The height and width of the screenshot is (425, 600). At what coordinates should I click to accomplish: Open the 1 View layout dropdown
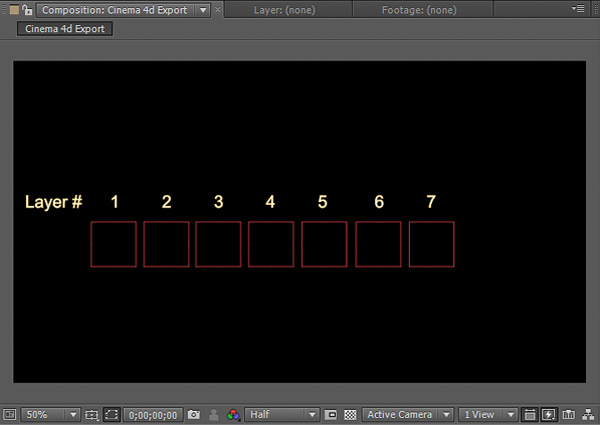(488, 415)
